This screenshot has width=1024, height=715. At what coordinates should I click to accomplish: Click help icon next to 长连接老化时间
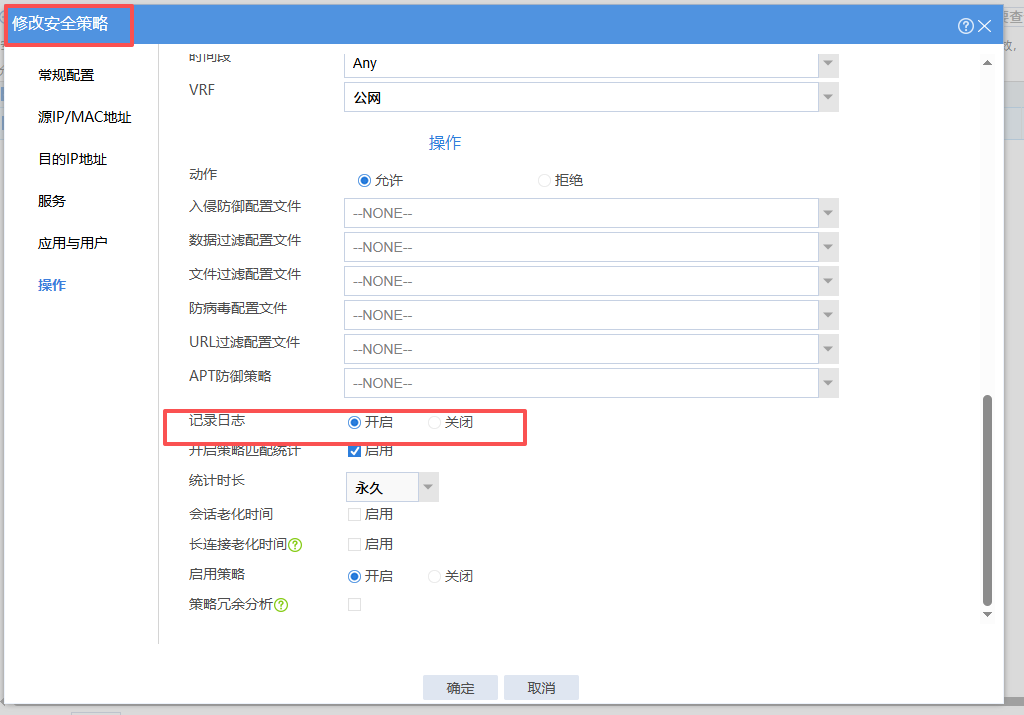[x=295, y=545]
